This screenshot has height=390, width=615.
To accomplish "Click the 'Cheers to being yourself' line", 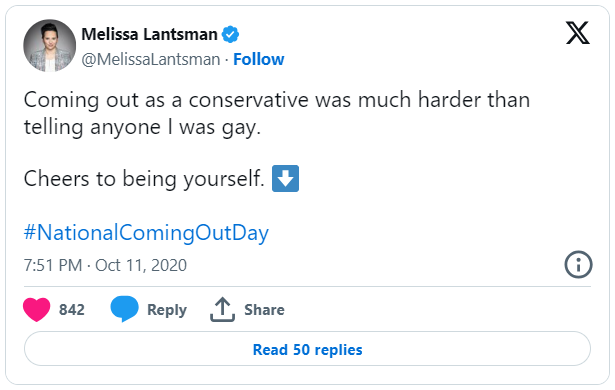I will pyautogui.click(x=144, y=179).
